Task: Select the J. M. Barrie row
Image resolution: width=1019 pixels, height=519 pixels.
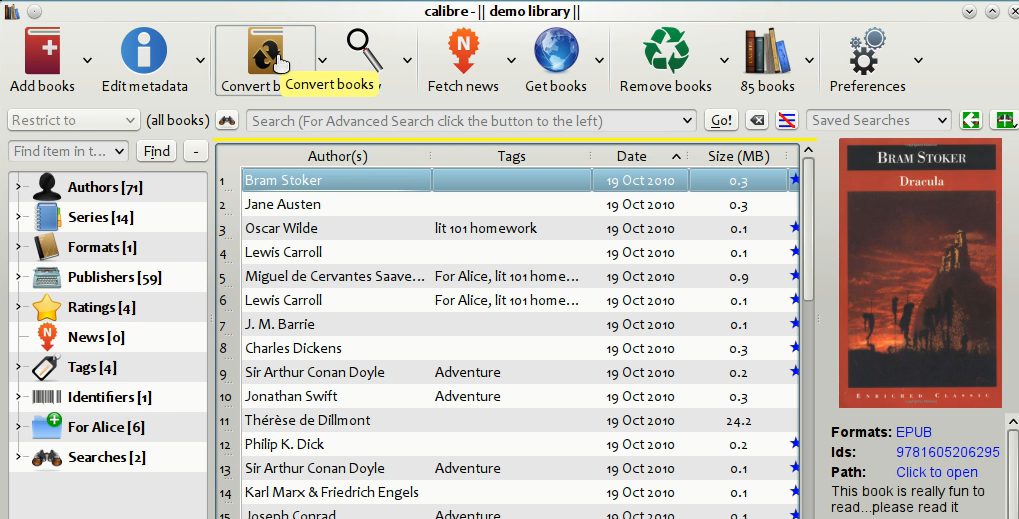Action: pyautogui.click(x=520, y=324)
